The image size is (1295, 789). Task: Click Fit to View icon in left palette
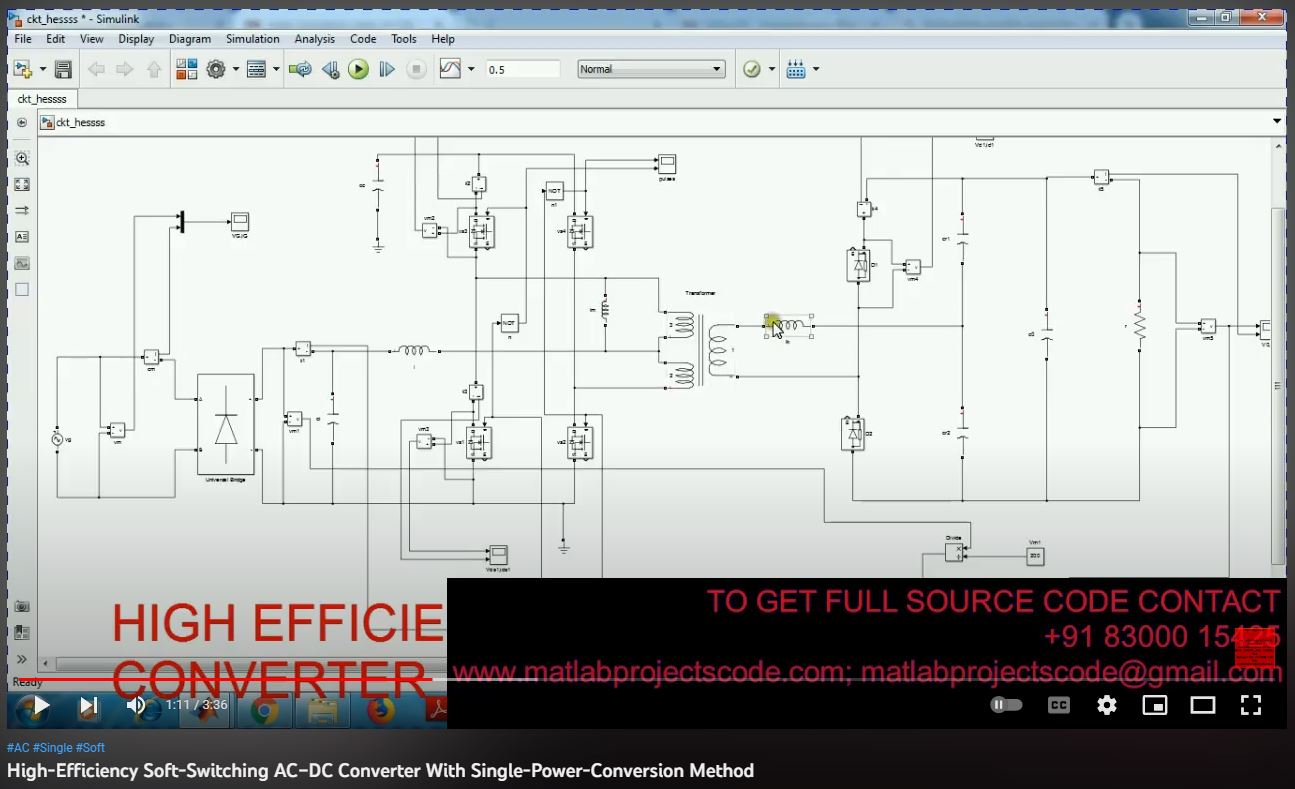(x=22, y=184)
